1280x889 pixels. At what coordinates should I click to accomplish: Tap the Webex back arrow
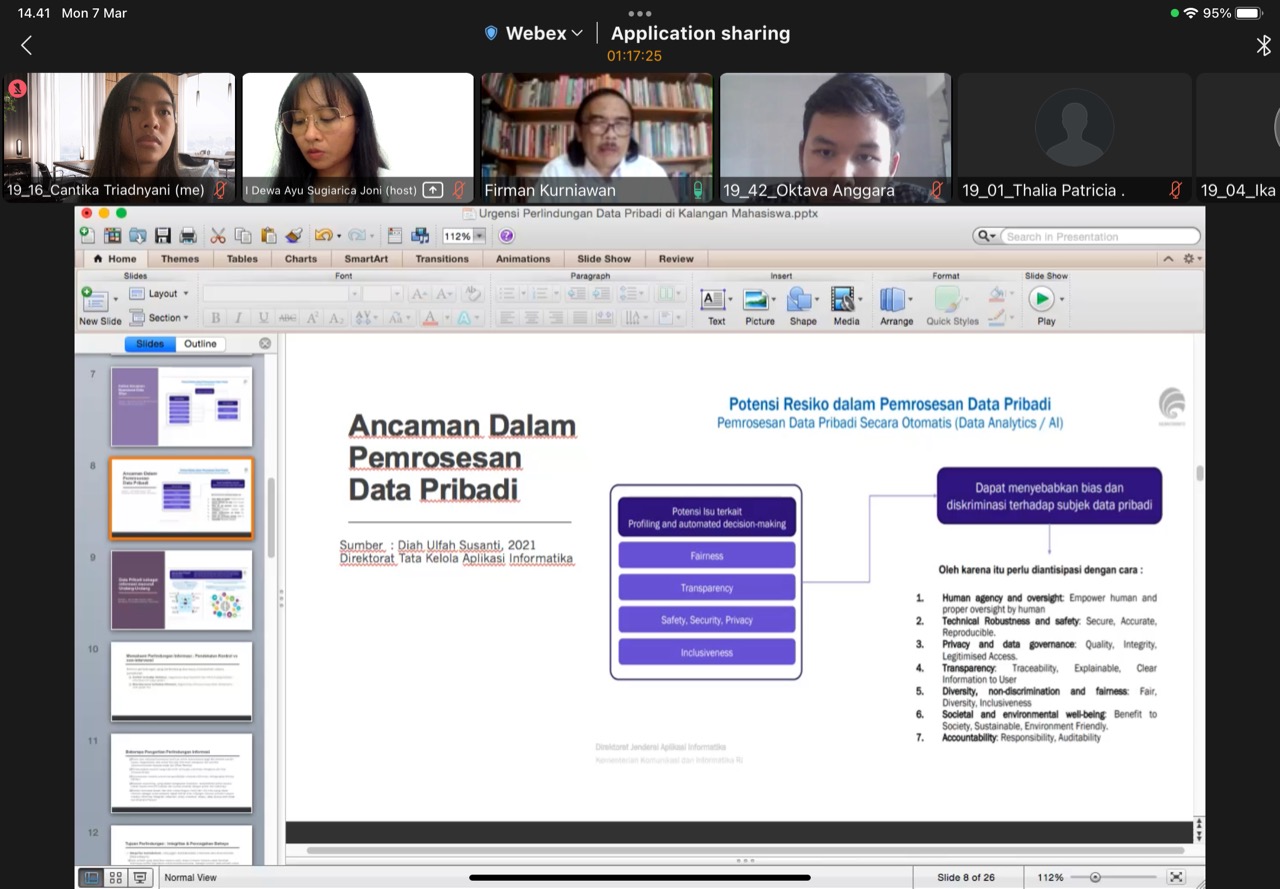tap(26, 45)
